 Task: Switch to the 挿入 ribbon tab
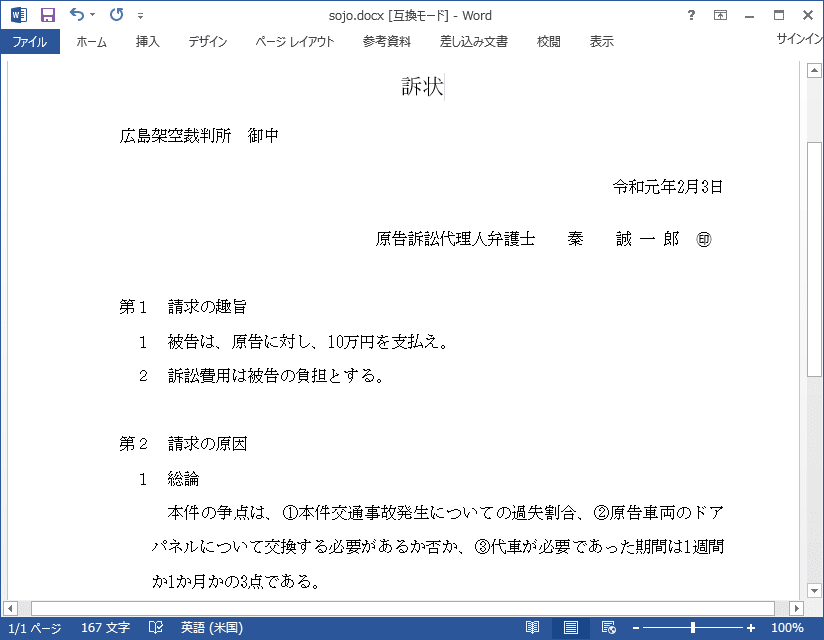(146, 41)
